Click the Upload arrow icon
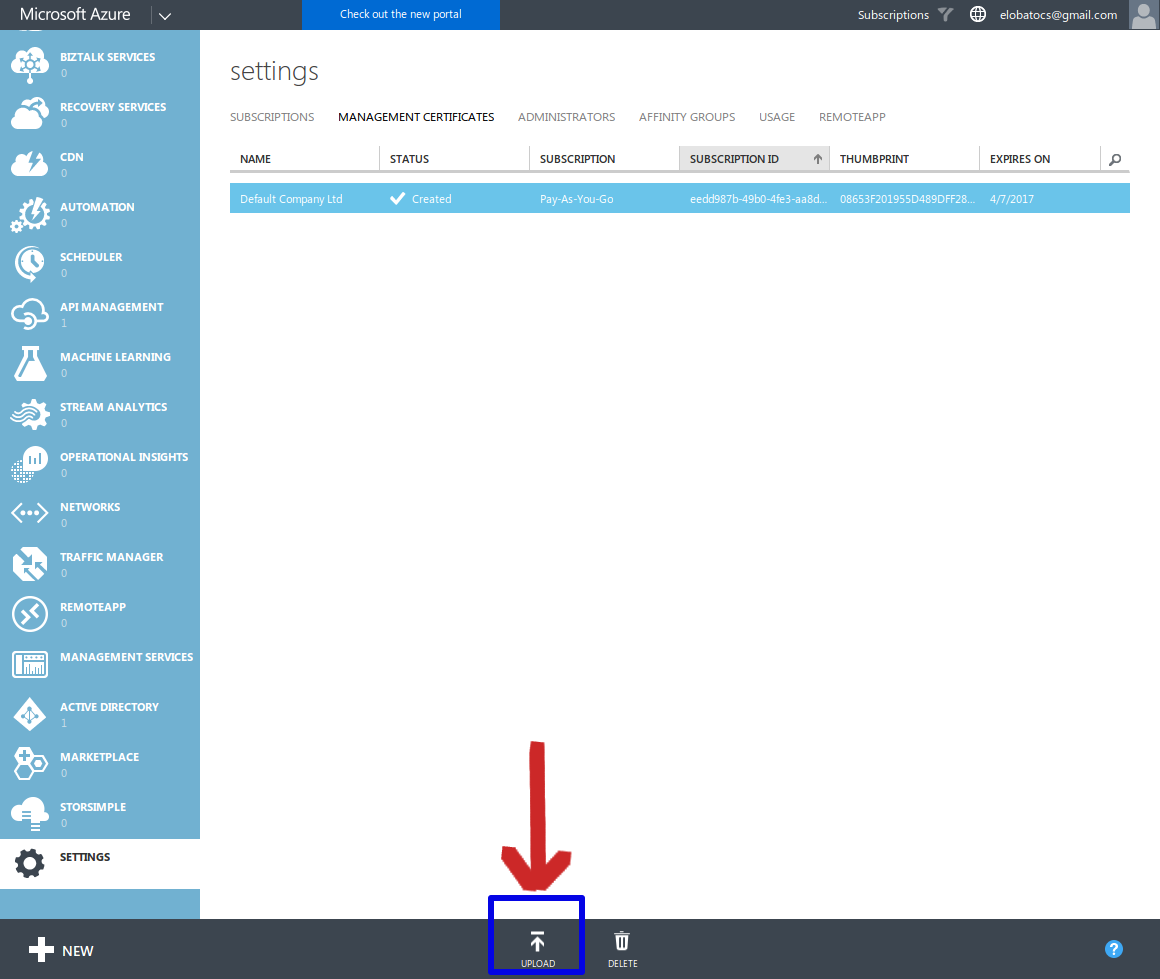This screenshot has width=1160, height=979. (x=537, y=941)
